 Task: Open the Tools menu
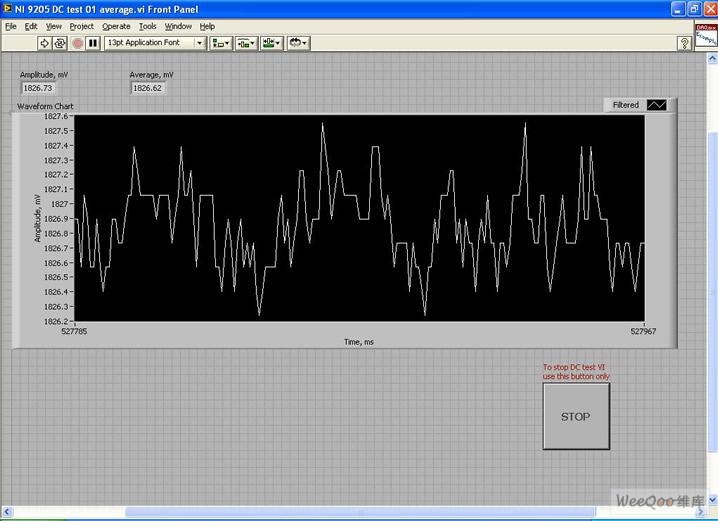[x=148, y=26]
